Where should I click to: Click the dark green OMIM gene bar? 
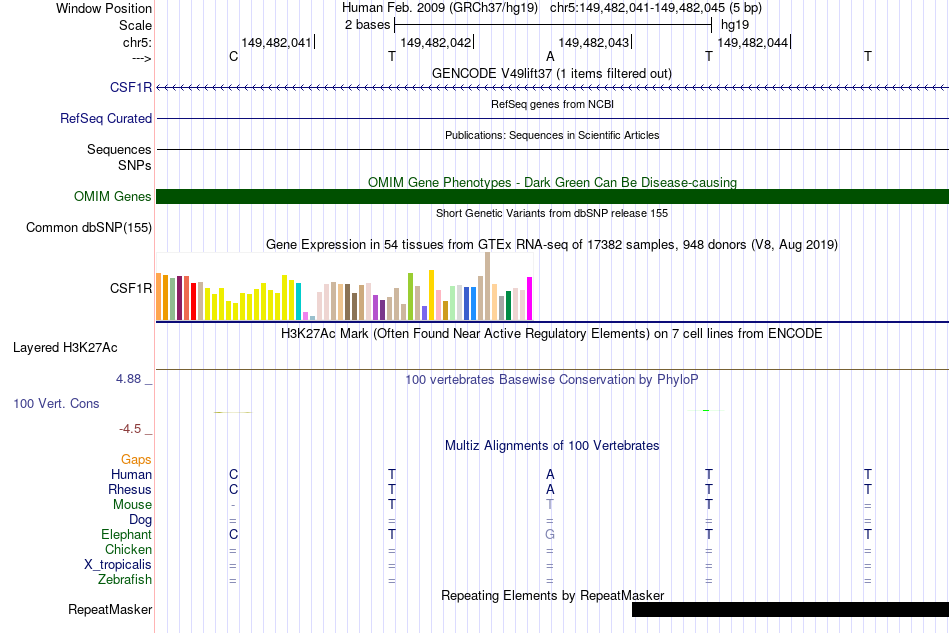click(553, 196)
